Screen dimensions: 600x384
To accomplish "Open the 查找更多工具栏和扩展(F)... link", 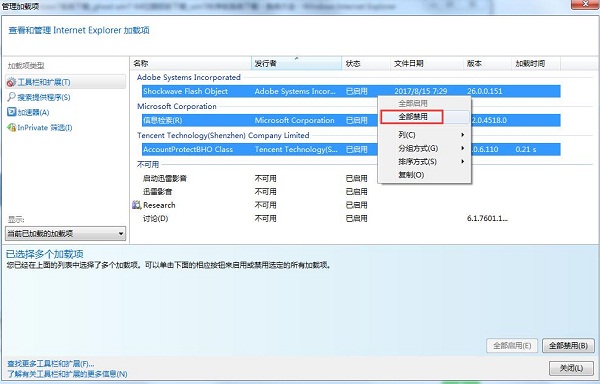I will coord(51,363).
